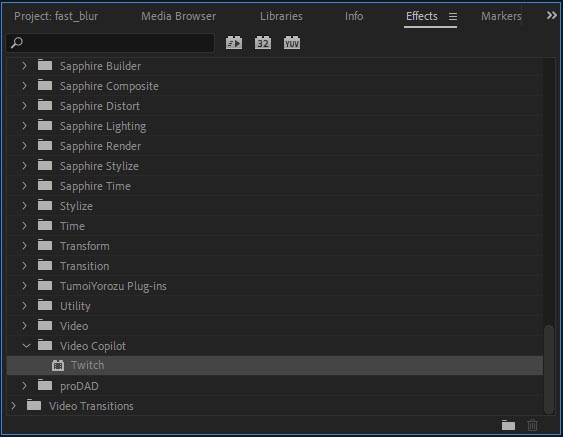Expand Sapphire Distort chevron
Screen dimensions: 563x437
pos(24,106)
